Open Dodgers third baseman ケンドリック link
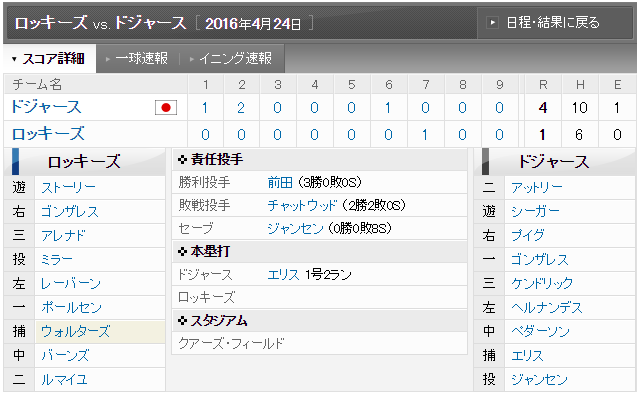640x400 pixels. coord(542,284)
